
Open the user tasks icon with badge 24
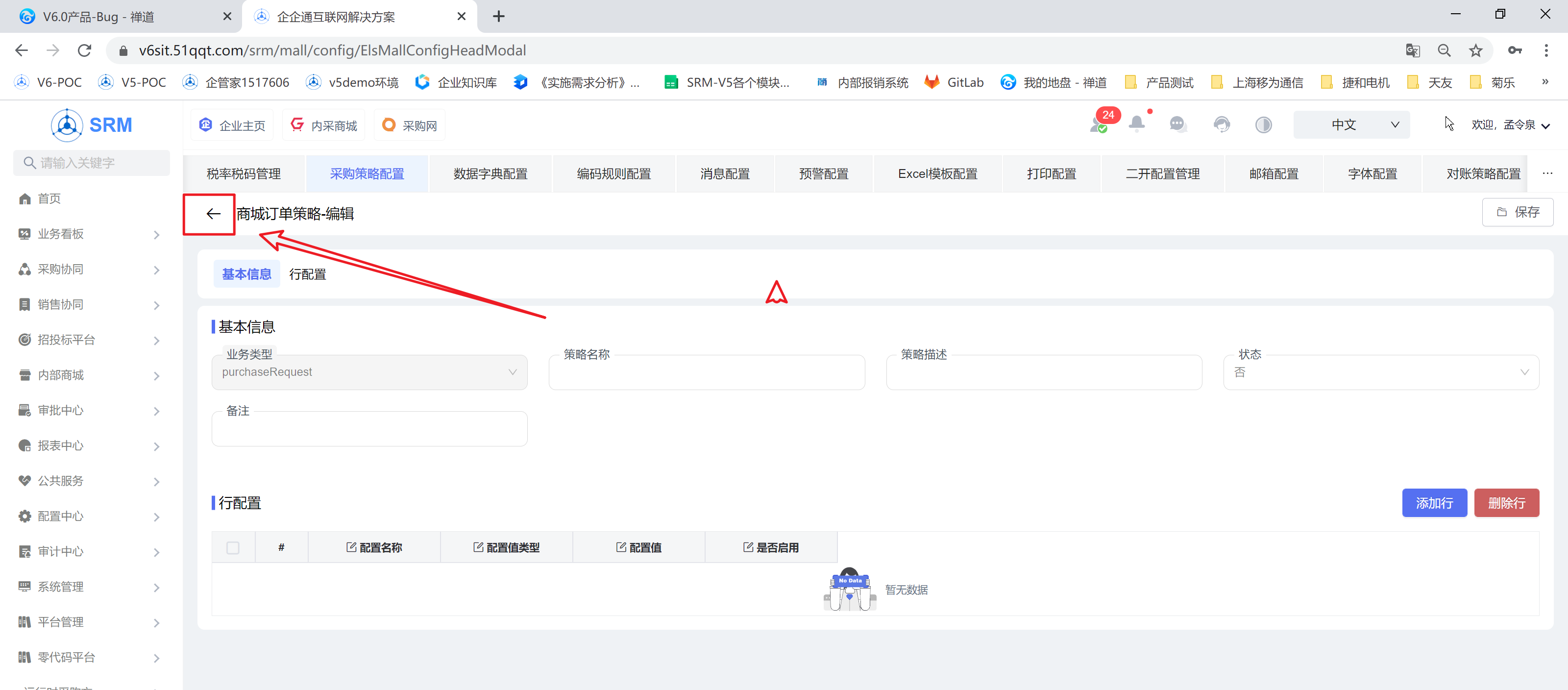point(1099,124)
